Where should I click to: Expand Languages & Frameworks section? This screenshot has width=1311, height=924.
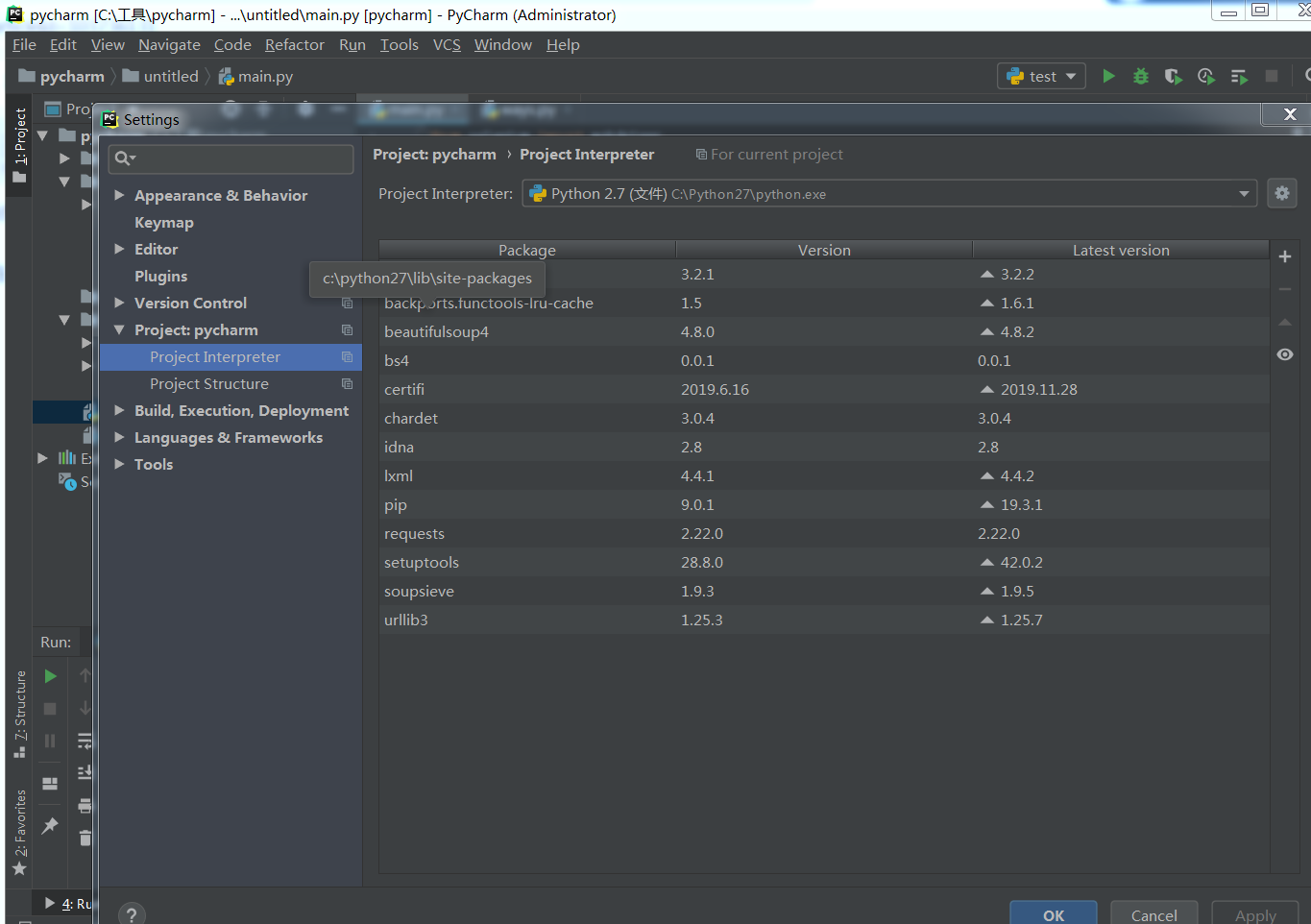tap(120, 437)
